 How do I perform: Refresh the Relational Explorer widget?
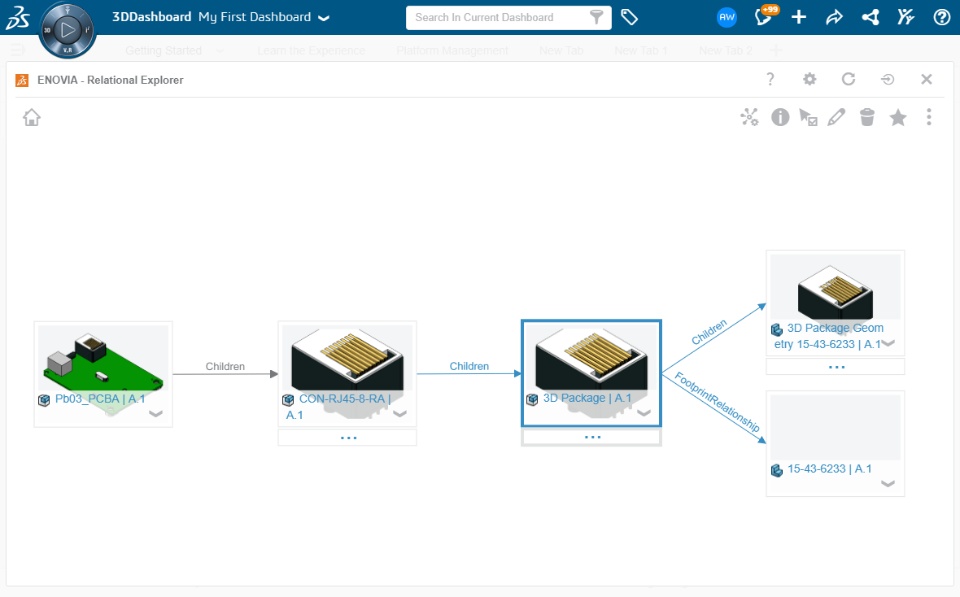click(x=848, y=79)
